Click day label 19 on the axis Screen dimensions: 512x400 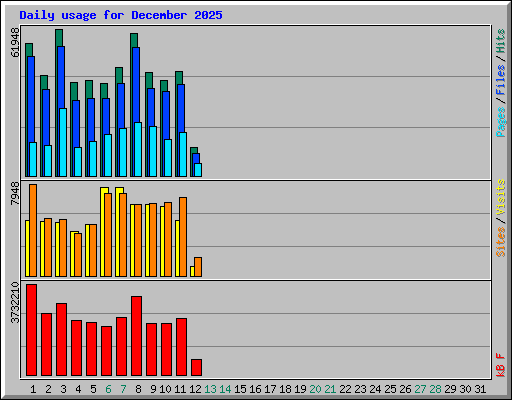tap(300, 389)
